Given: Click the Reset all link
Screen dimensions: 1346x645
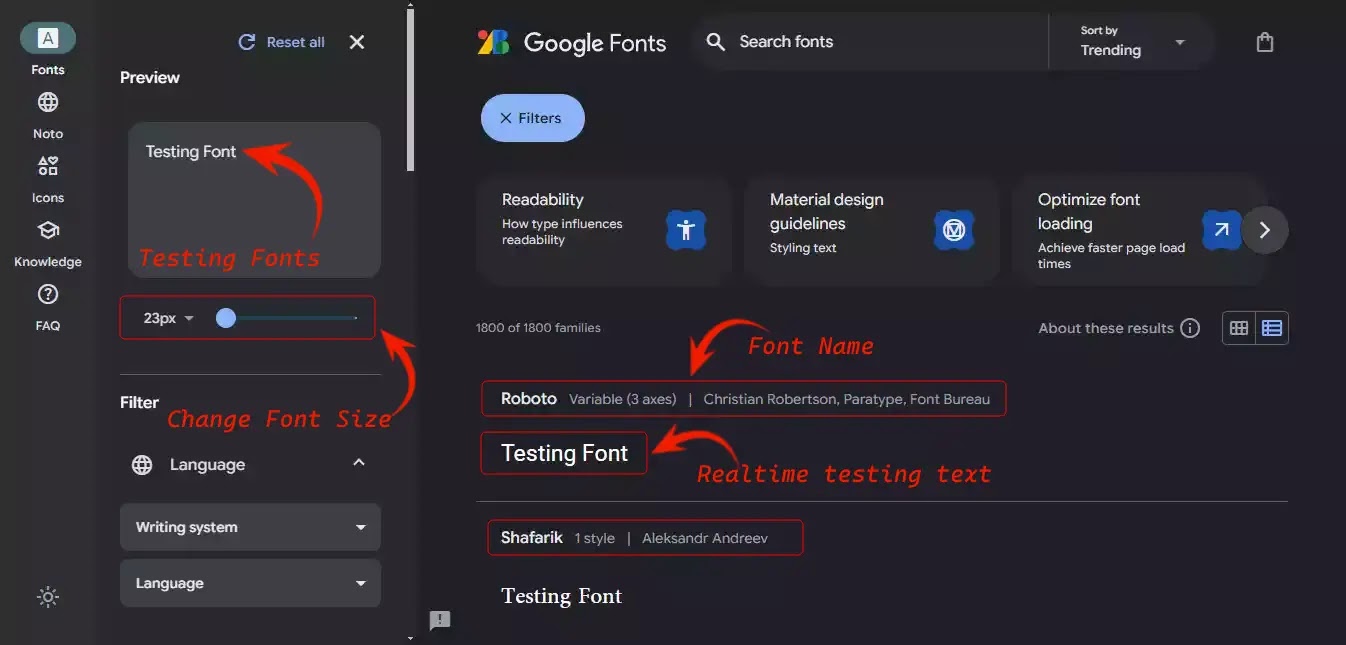Looking at the screenshot, I should pyautogui.click(x=295, y=42).
